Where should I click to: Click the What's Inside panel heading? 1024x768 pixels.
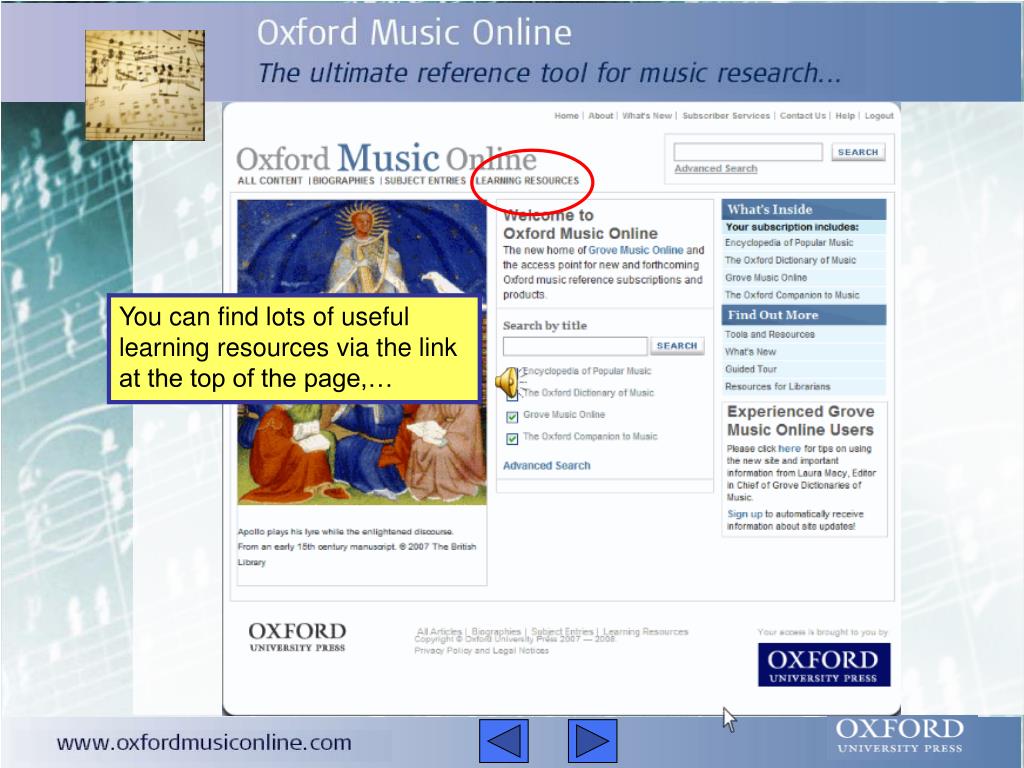804,210
